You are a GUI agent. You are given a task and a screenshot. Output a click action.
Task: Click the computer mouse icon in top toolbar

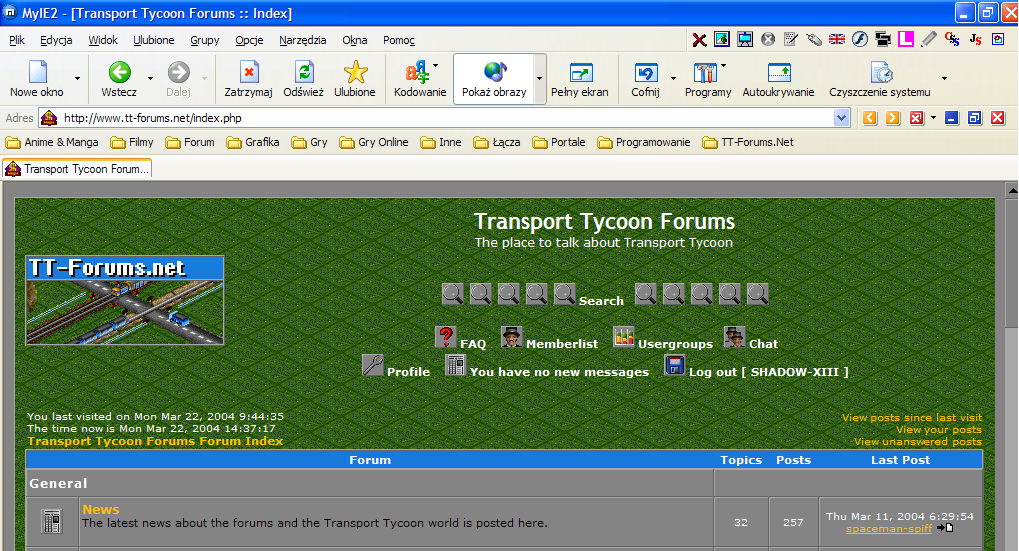pos(814,40)
